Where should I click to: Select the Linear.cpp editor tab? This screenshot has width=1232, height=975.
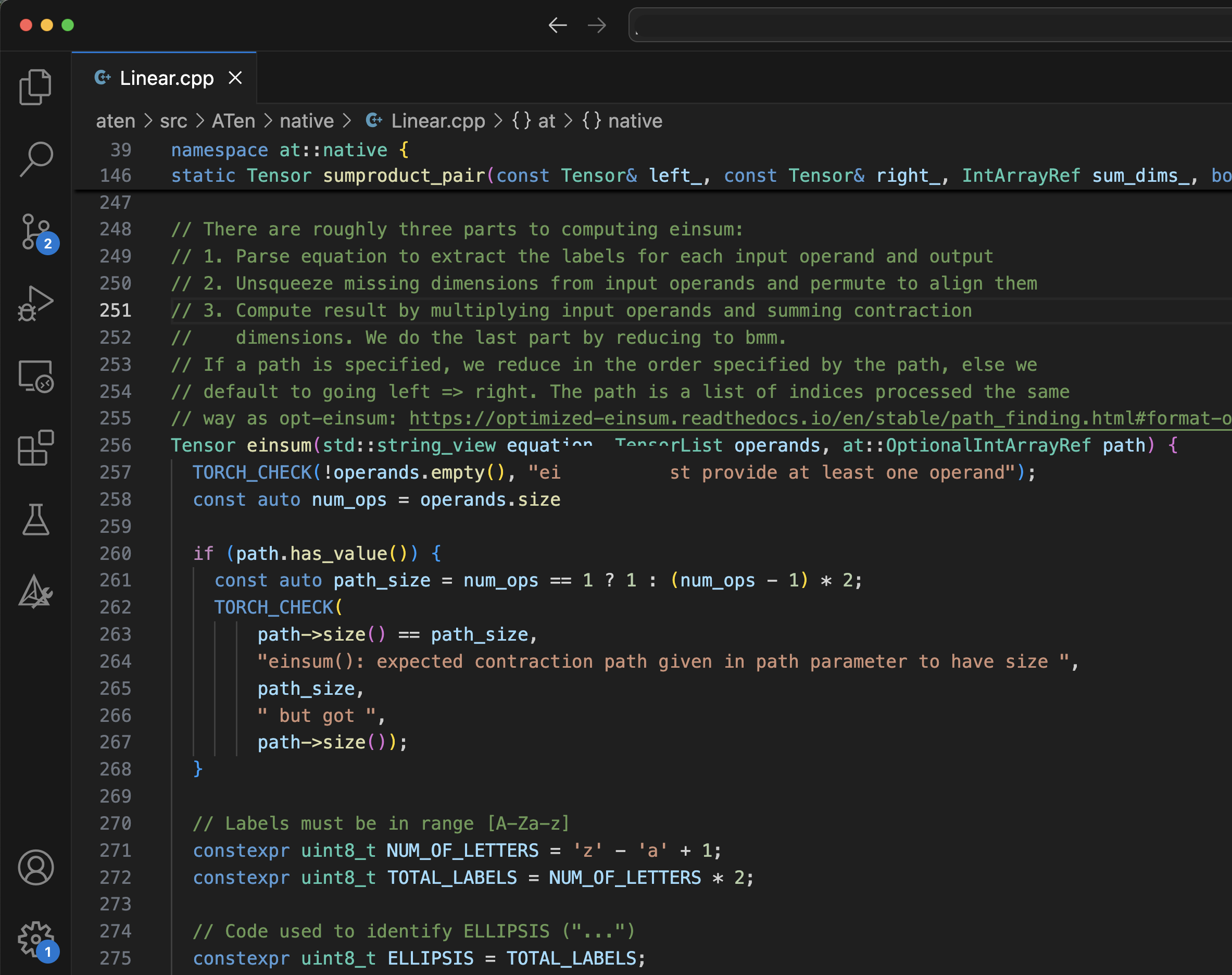click(x=166, y=78)
